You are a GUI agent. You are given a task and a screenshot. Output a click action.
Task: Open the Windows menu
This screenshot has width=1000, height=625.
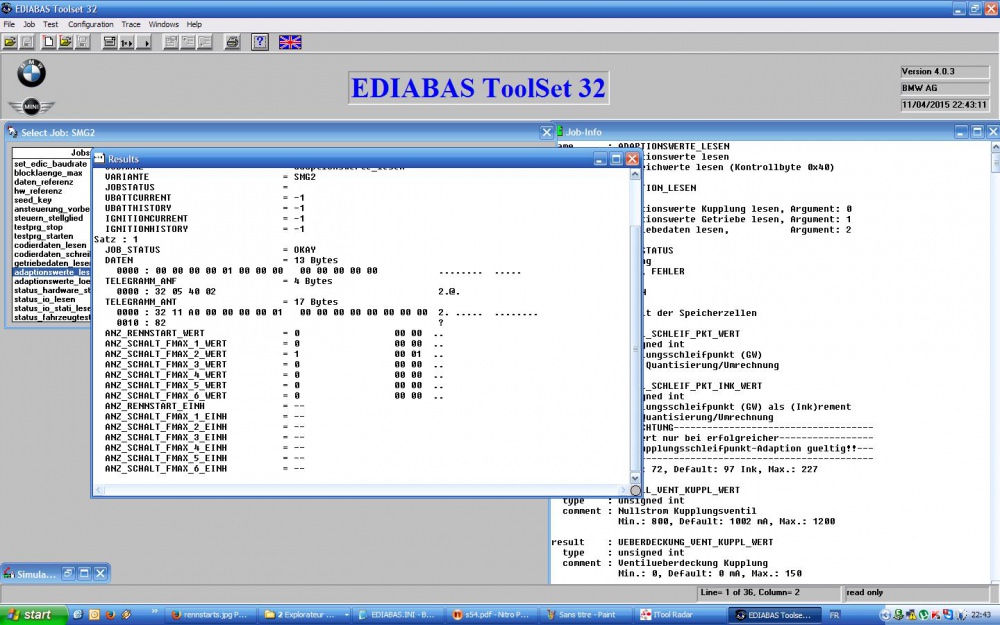pyautogui.click(x=164, y=24)
